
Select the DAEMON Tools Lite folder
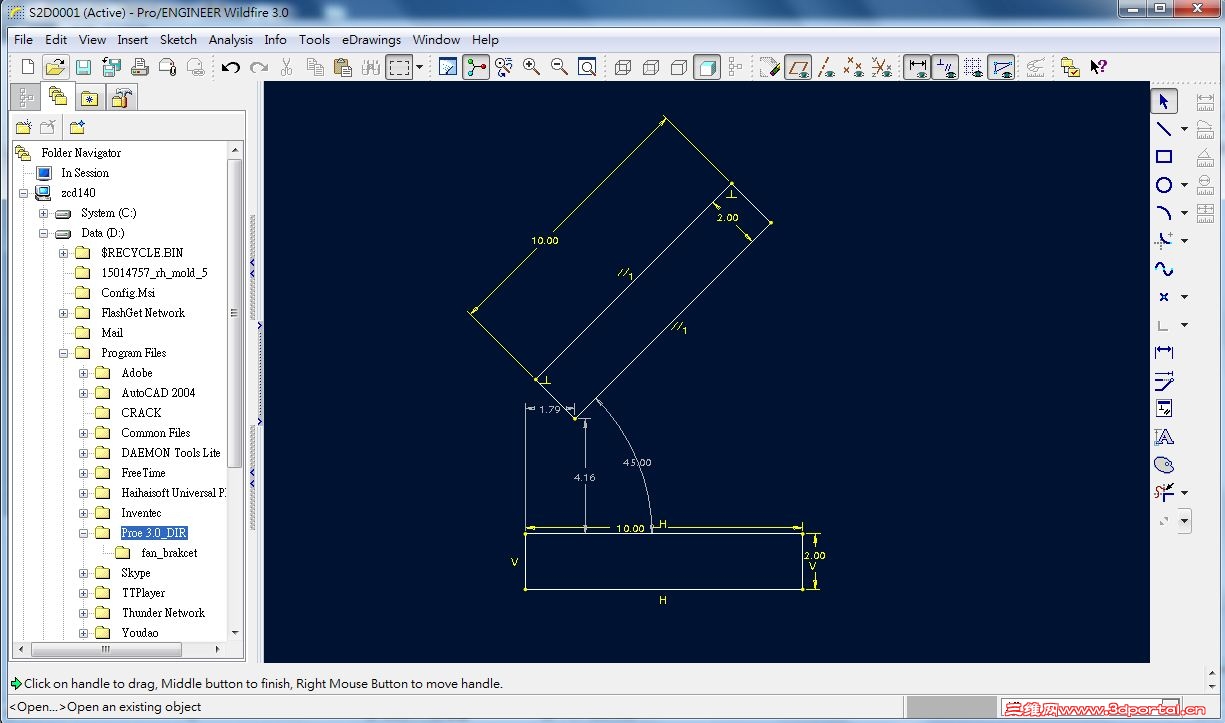tap(171, 453)
